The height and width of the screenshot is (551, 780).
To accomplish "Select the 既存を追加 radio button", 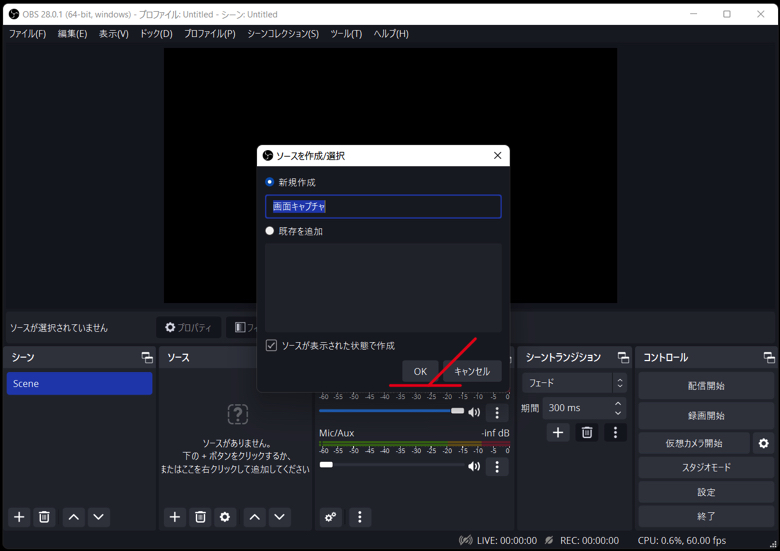I will (x=270, y=231).
